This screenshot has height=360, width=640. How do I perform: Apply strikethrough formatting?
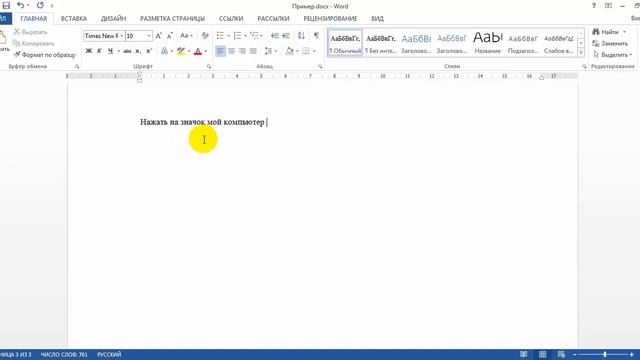[x=127, y=51]
